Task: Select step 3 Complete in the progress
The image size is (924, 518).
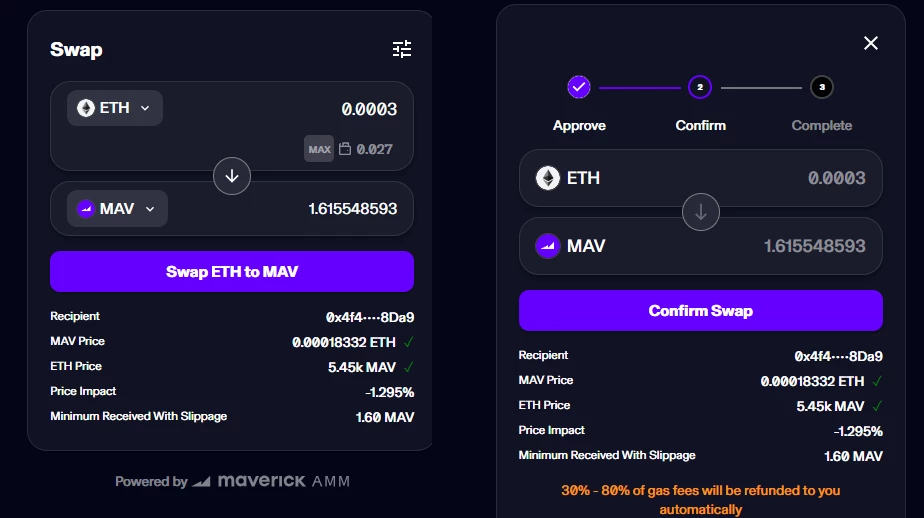Action: pos(821,87)
